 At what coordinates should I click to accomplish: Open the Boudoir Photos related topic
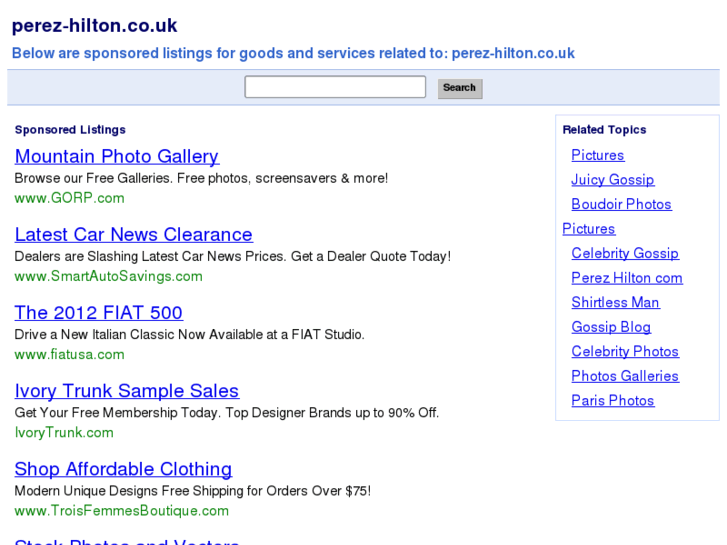pos(621,204)
